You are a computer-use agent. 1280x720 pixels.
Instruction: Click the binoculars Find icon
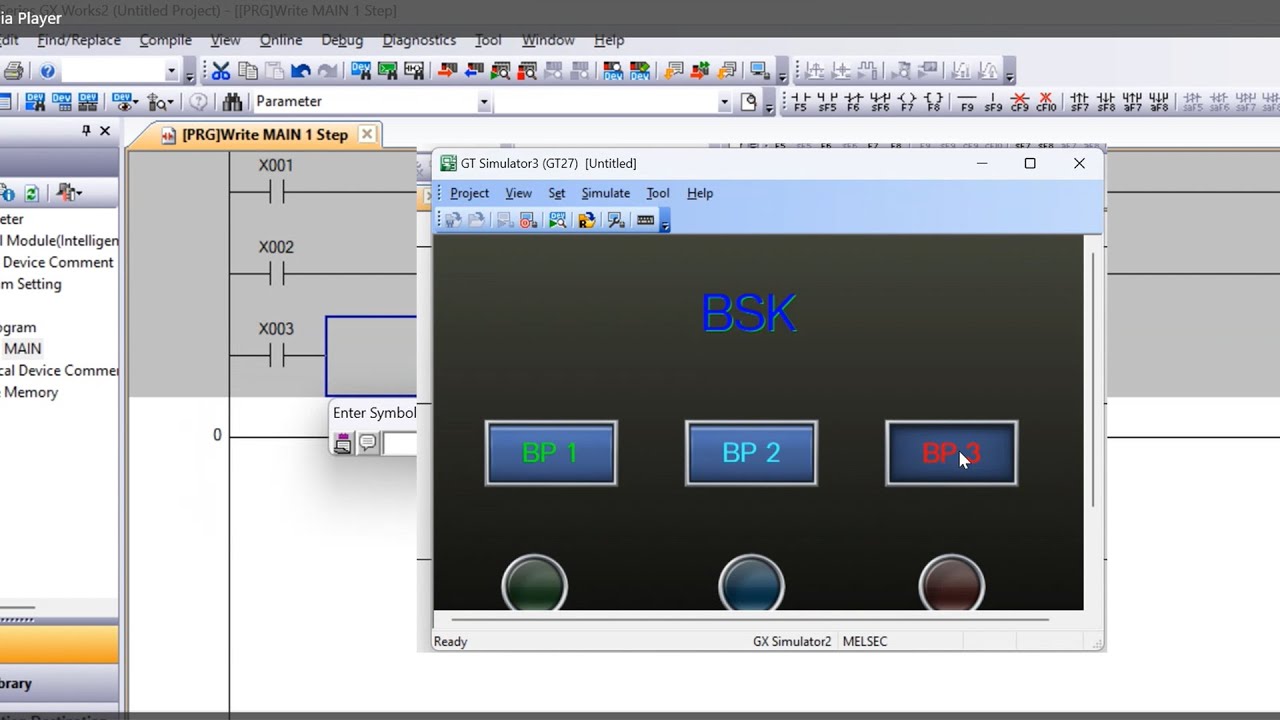click(x=232, y=101)
